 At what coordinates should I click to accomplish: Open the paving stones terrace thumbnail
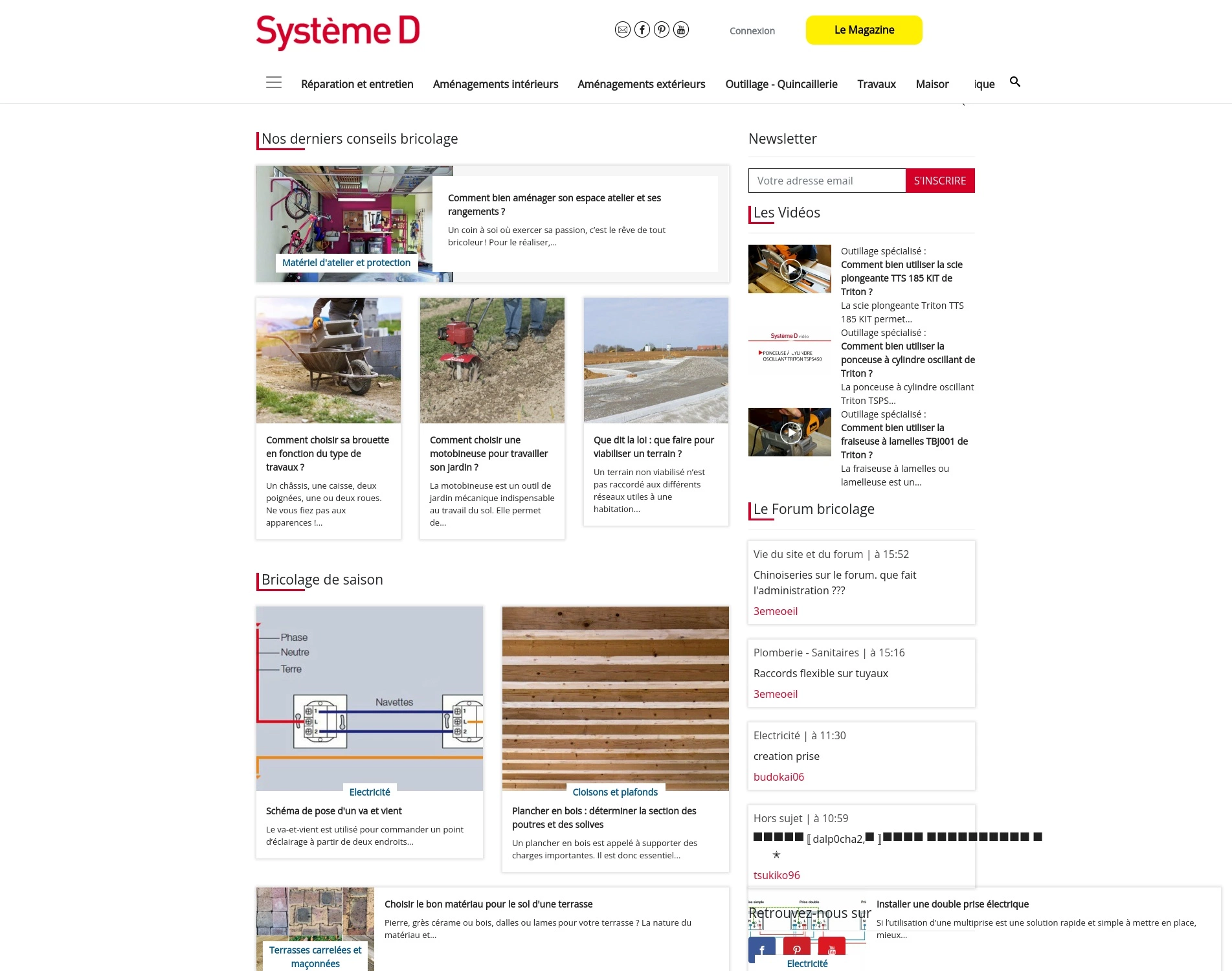click(x=315, y=914)
